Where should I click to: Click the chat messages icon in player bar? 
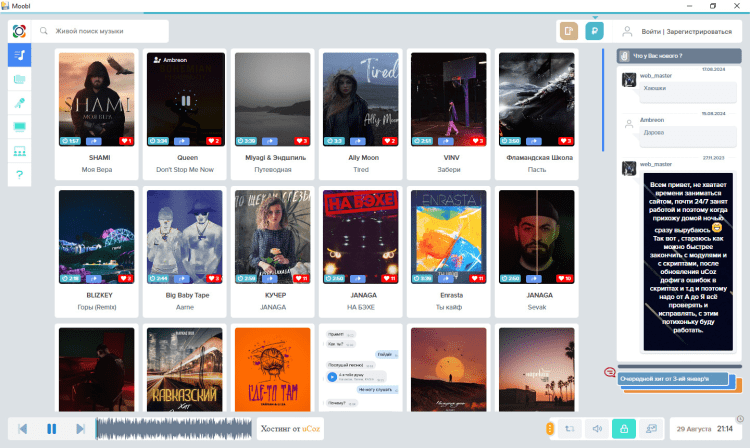pyautogui.click(x=651, y=429)
